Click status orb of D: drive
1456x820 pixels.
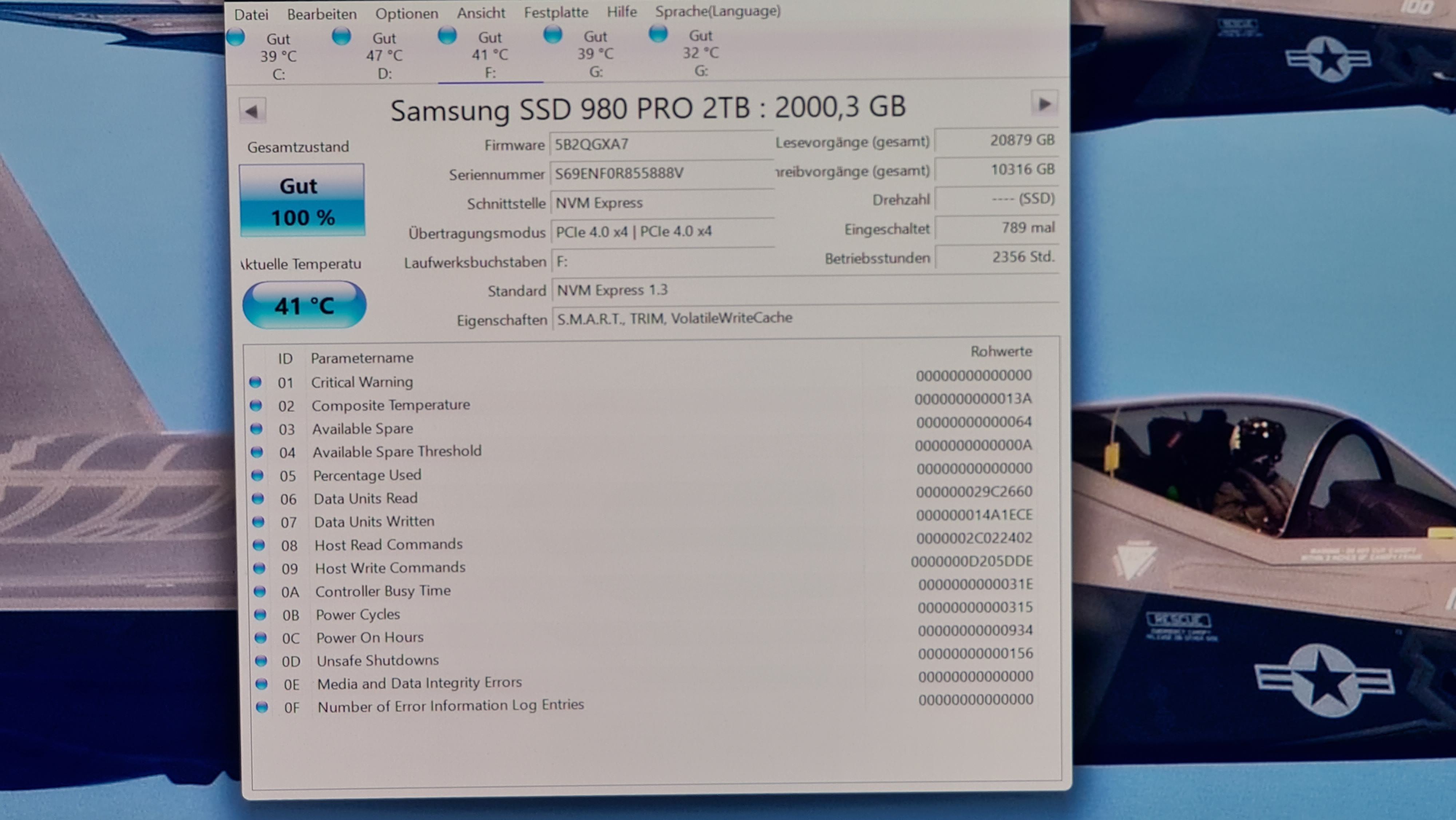[x=341, y=37]
